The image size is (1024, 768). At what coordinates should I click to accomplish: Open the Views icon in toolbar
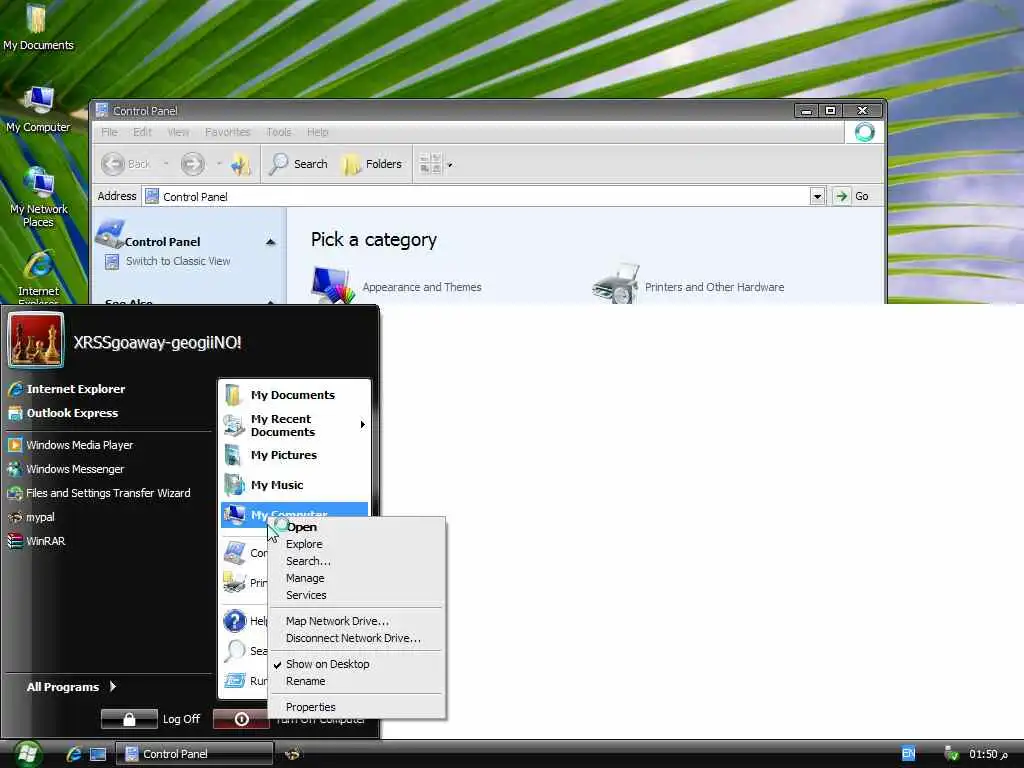point(430,164)
